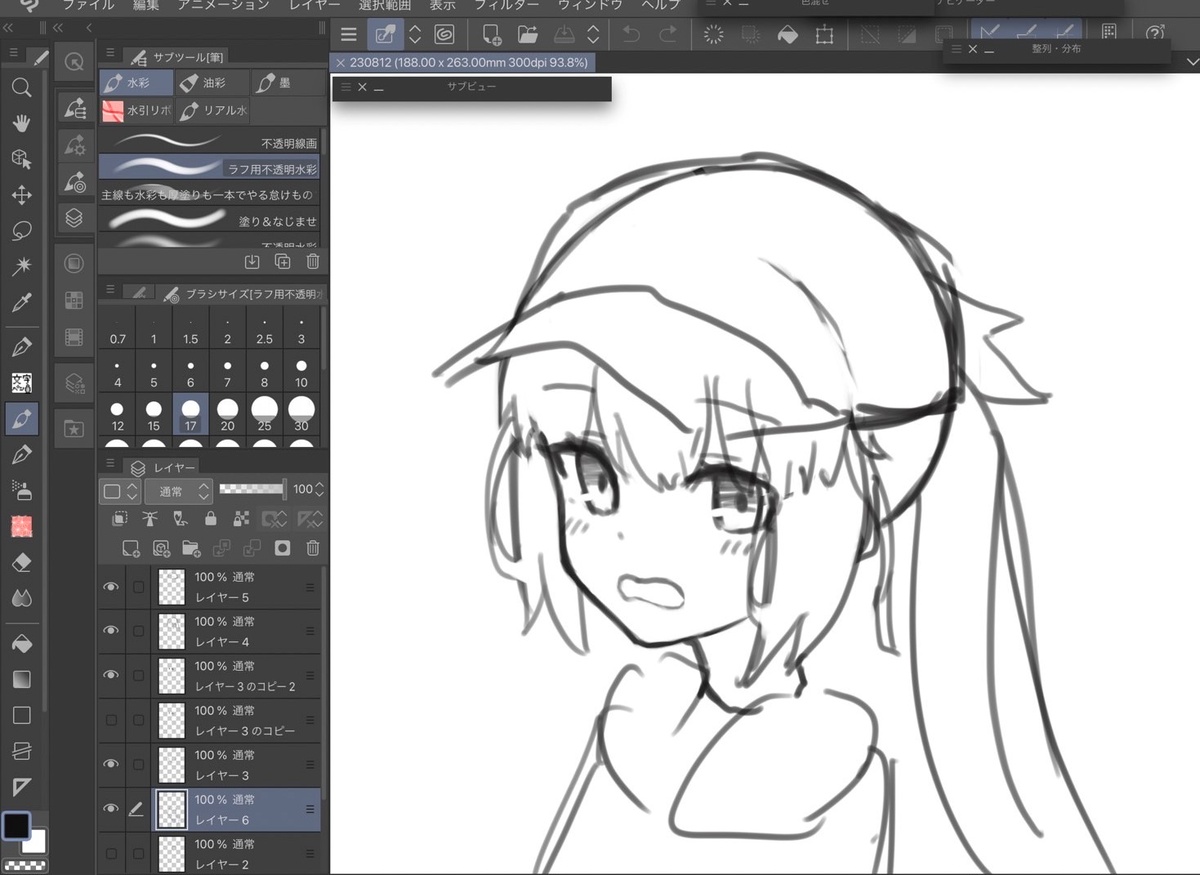Screen dimensions: 1200x875
Task: Choose brush size 20
Action: click(227, 411)
